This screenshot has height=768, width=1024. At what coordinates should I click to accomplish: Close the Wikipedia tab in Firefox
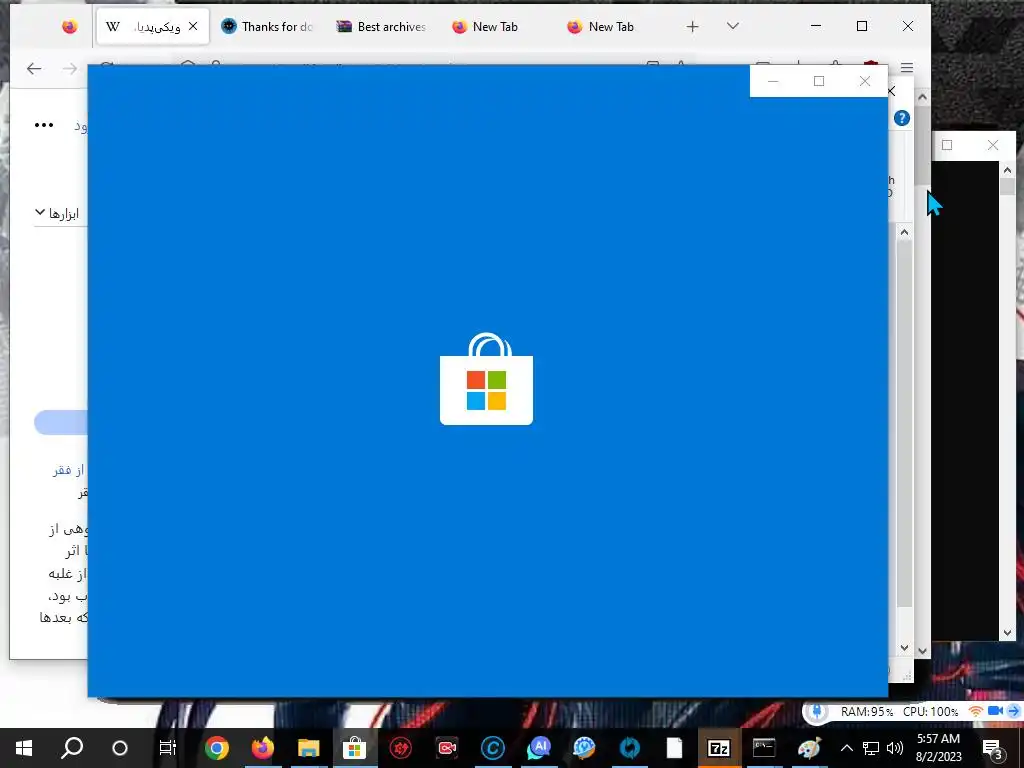[193, 26]
